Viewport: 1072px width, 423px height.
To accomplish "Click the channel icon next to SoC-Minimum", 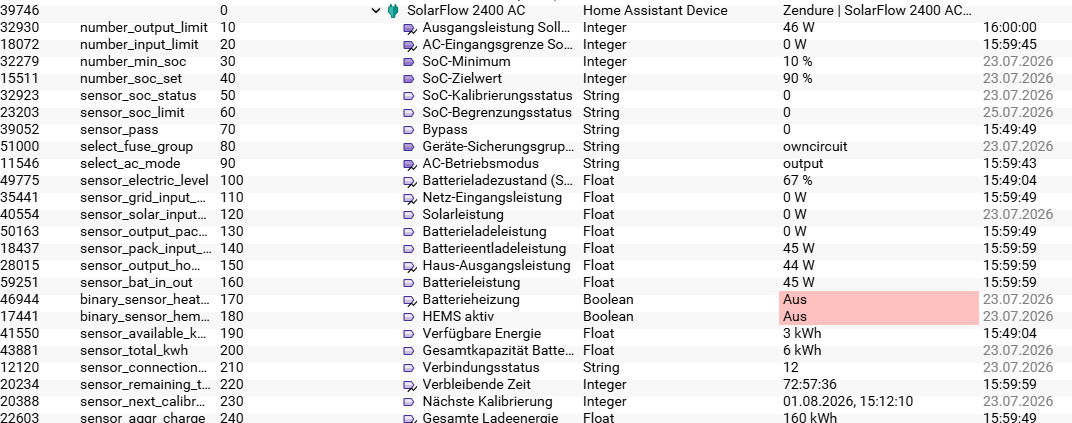I will 410,62.
